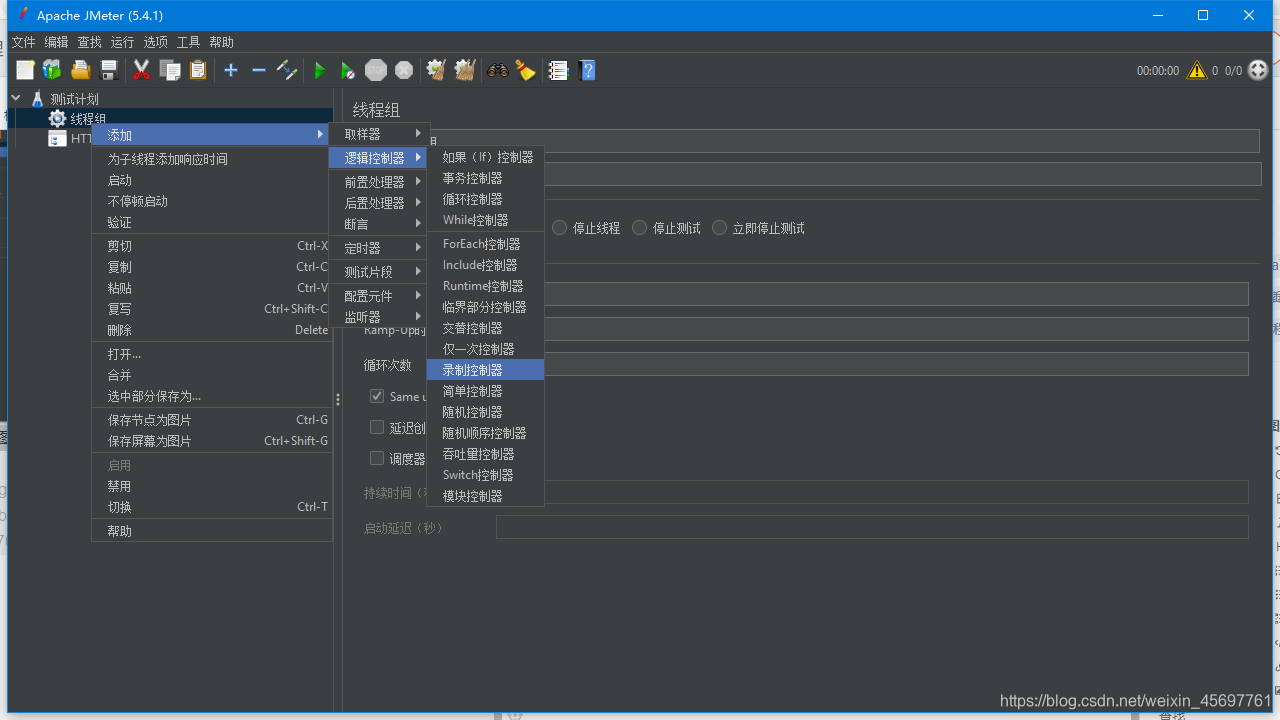The height and width of the screenshot is (720, 1280).
Task: Choose 事务控制器 menu entry
Action: (x=485, y=178)
